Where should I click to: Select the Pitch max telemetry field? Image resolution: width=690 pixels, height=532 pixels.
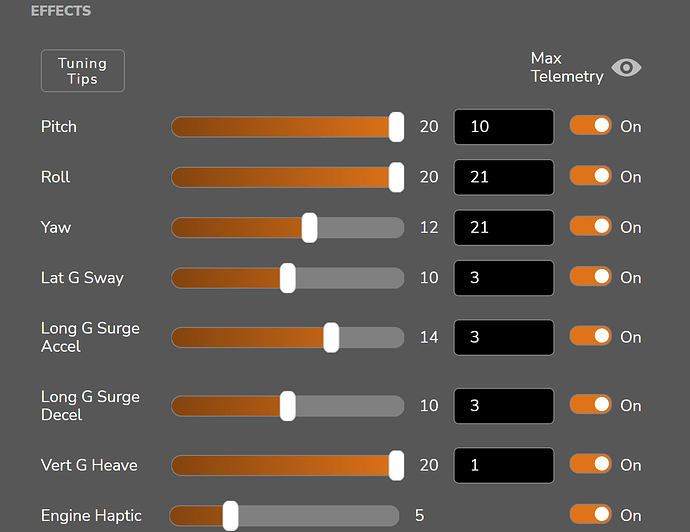coord(504,127)
